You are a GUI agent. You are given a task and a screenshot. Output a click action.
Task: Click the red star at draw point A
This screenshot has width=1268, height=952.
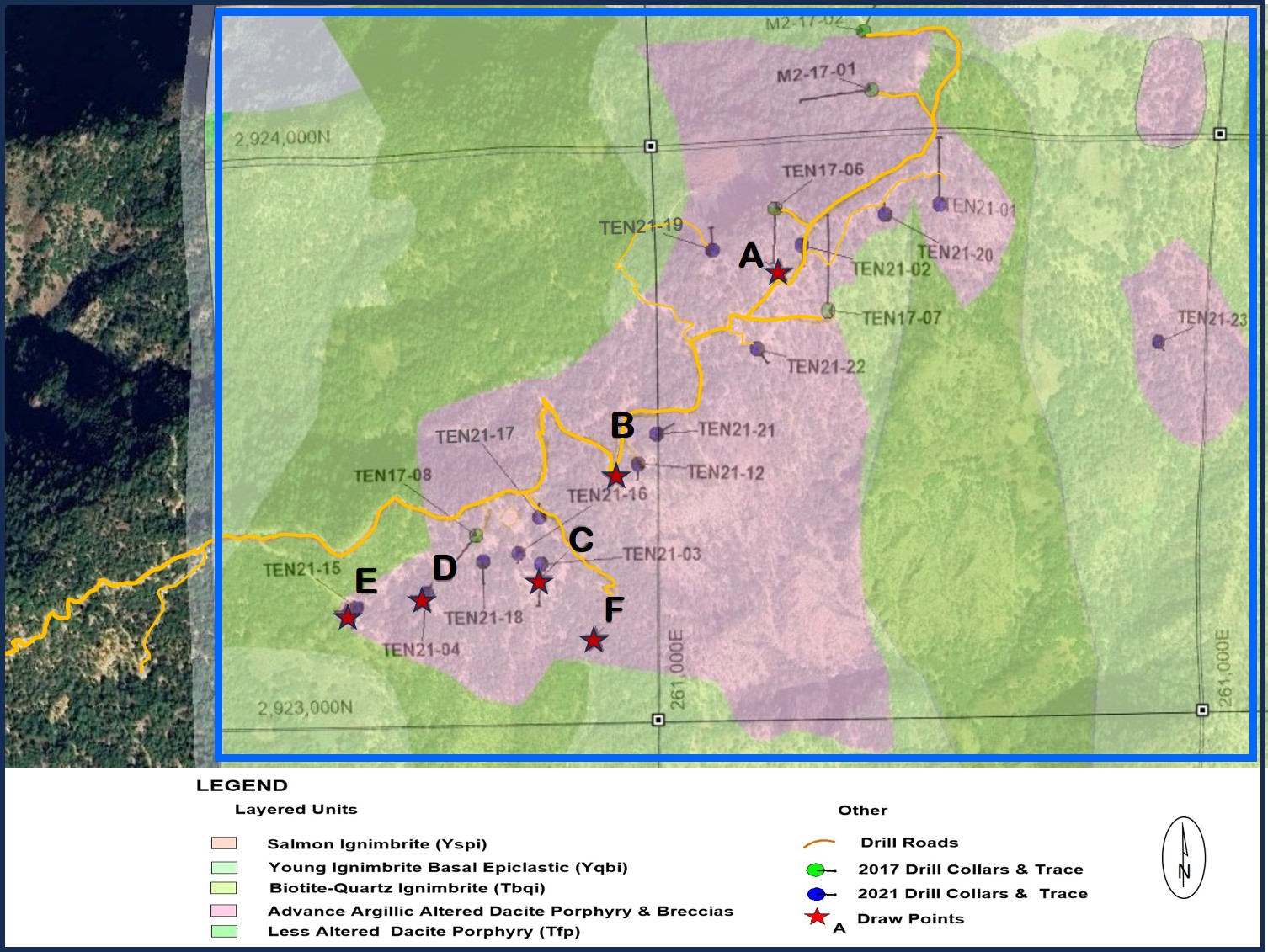pos(778,272)
